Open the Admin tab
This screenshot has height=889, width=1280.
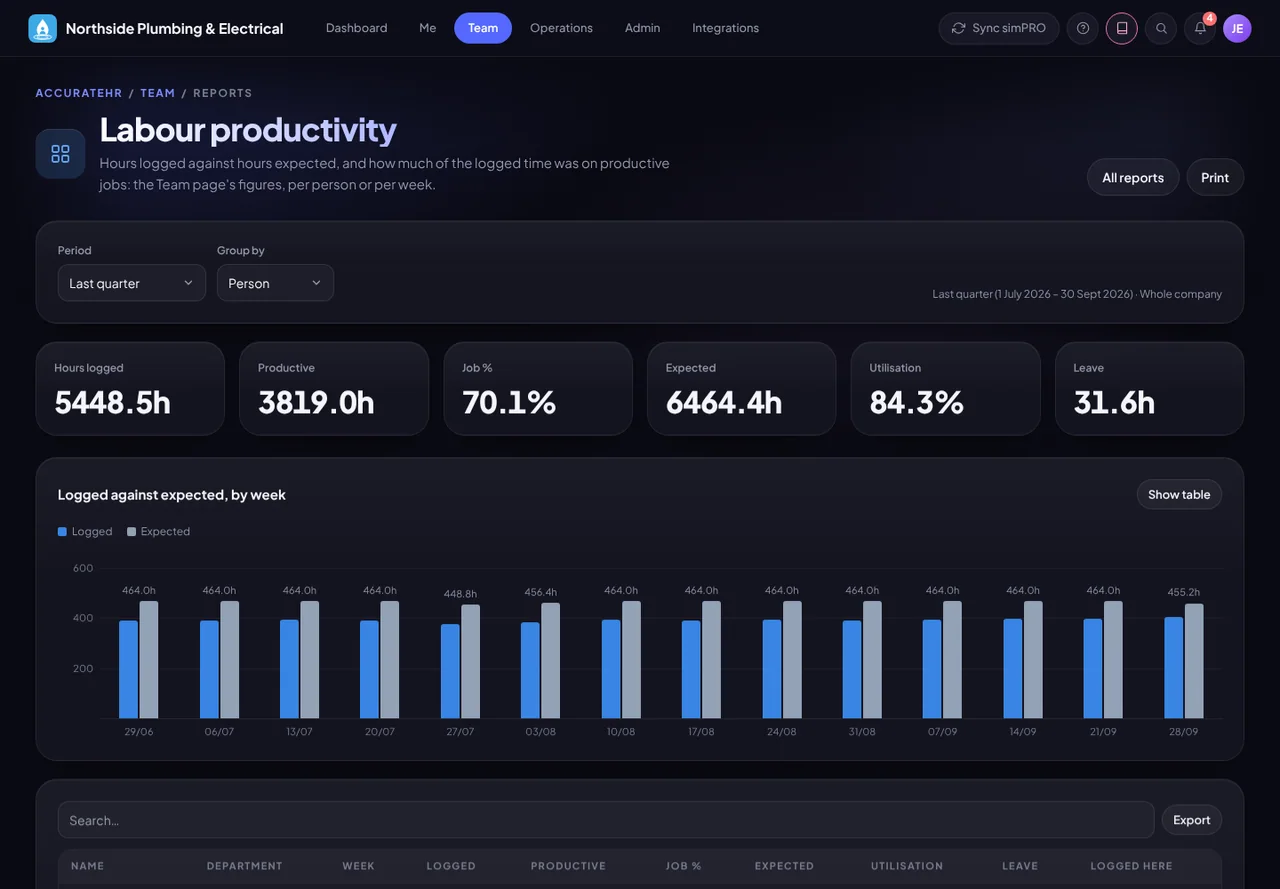coord(642,28)
